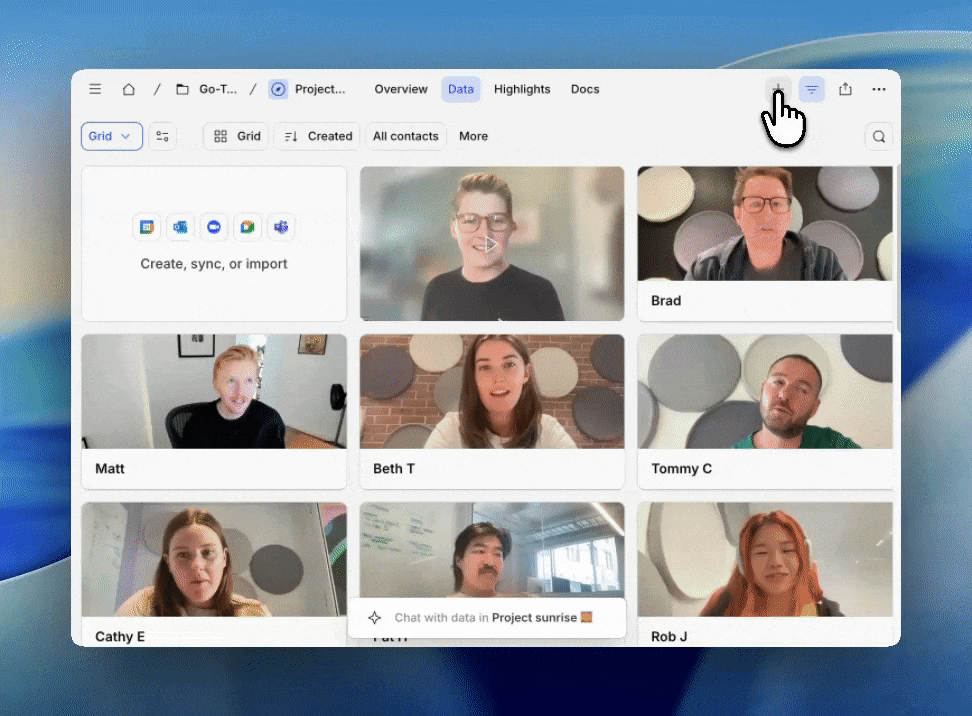Click the name label 'Tommy C'
This screenshot has height=716, width=972.
681,469
